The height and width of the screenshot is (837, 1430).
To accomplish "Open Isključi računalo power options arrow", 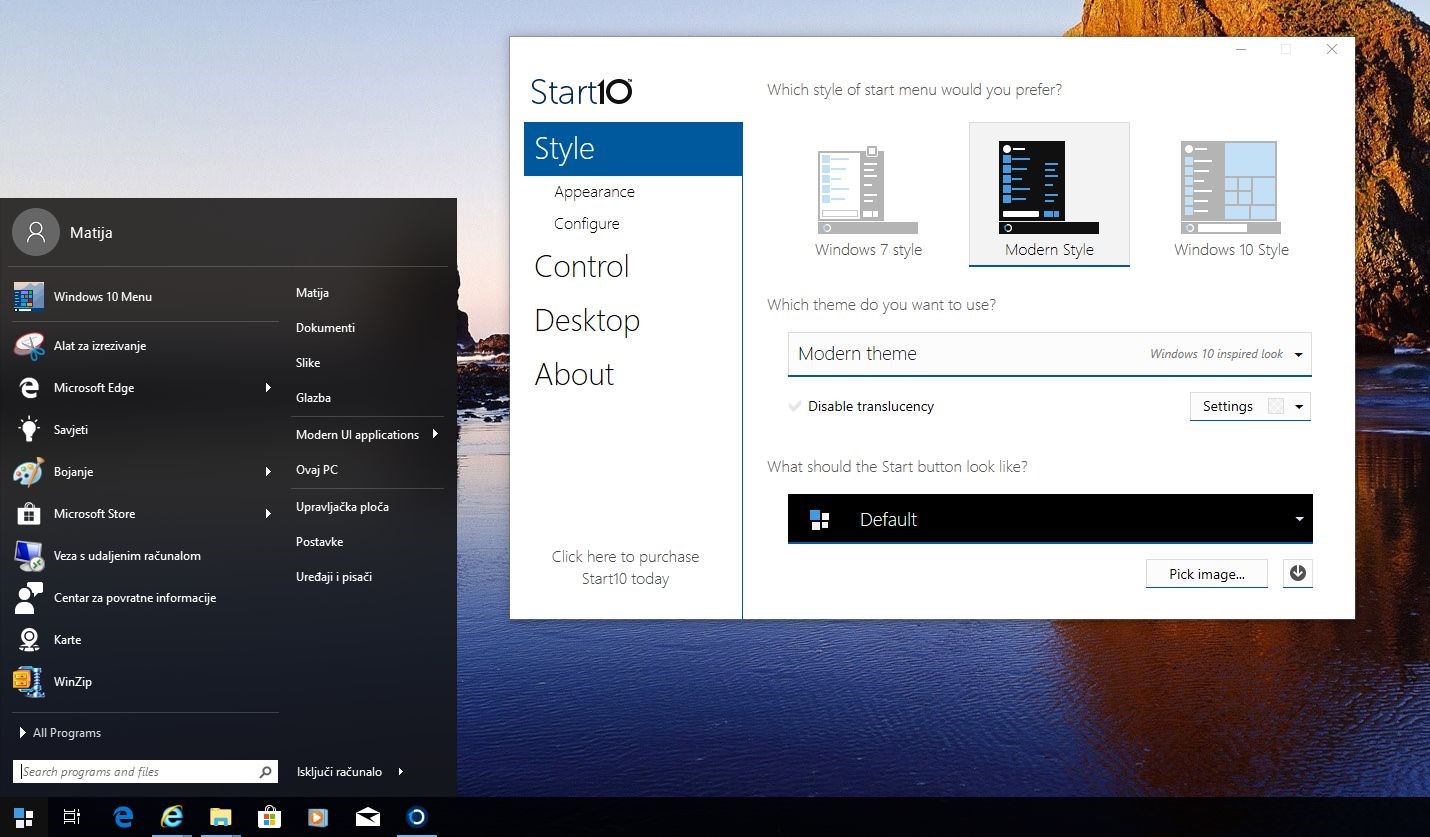I will point(401,772).
